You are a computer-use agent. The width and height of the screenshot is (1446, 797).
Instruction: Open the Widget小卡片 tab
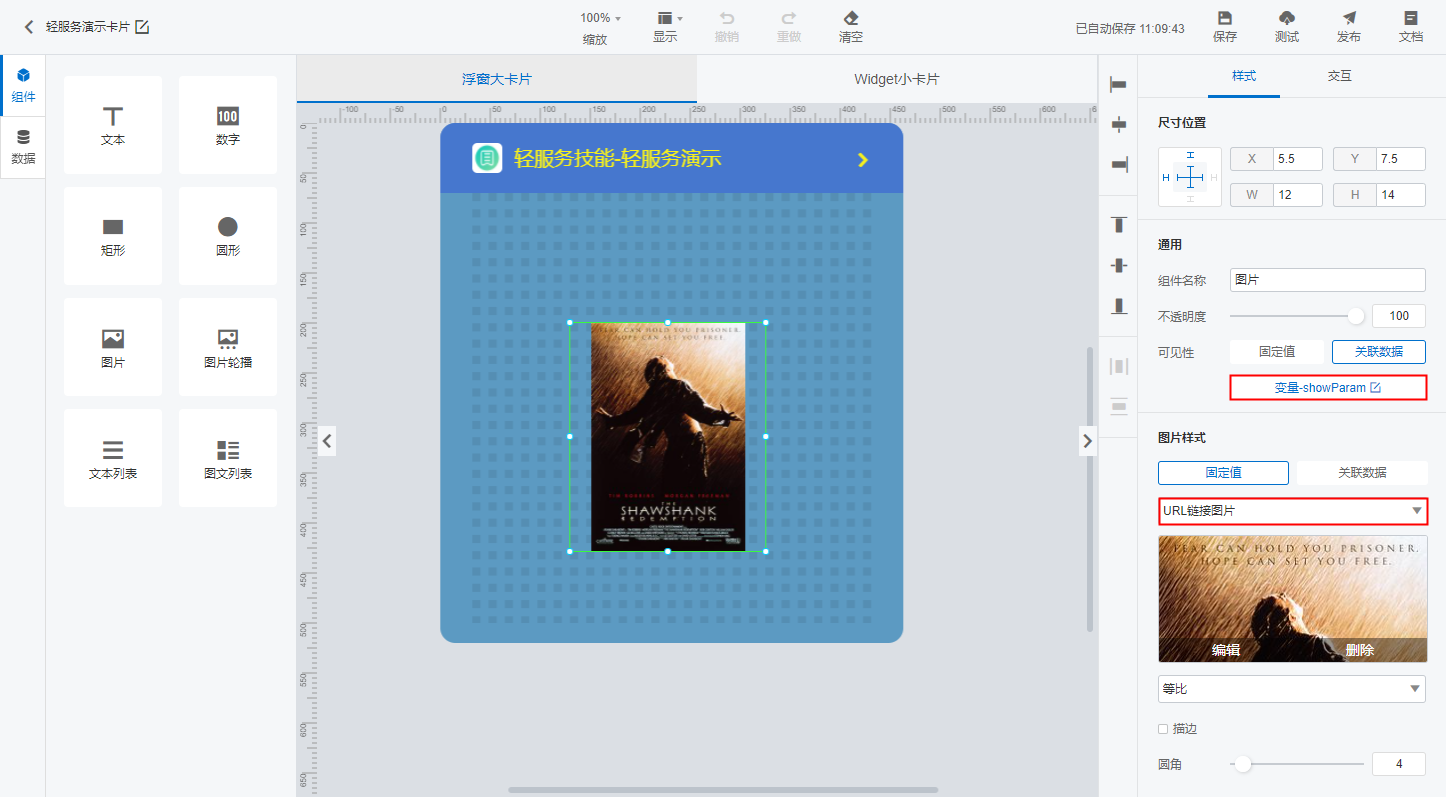click(x=897, y=79)
